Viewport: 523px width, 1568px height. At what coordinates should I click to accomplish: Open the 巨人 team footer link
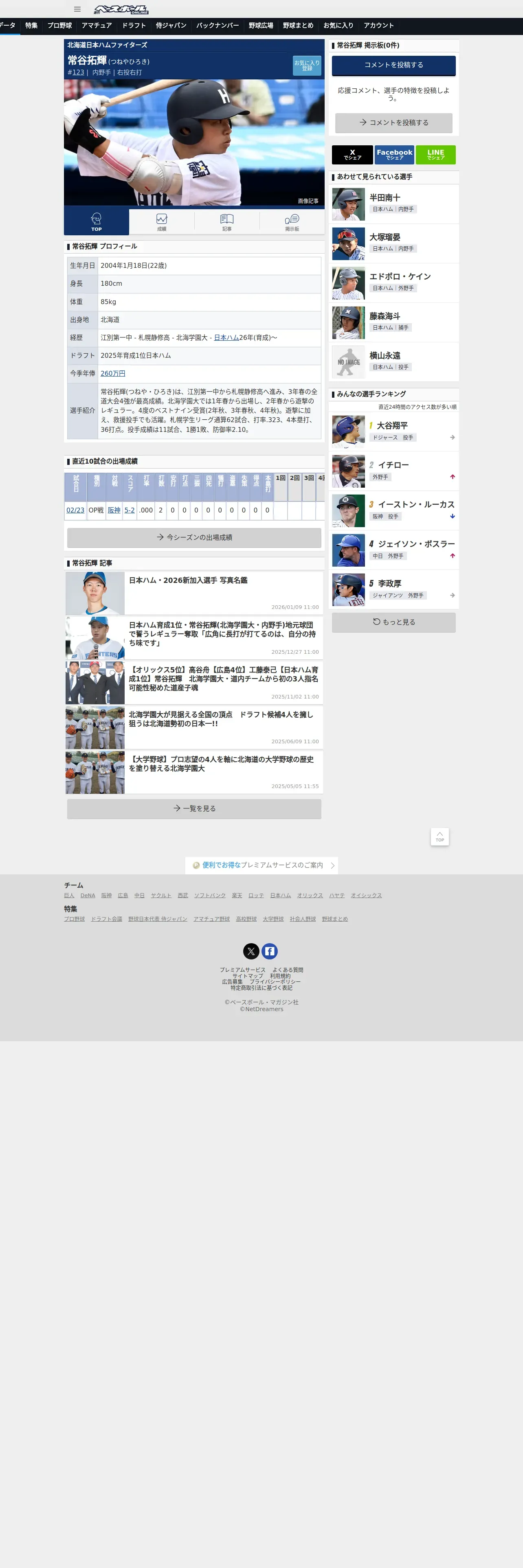tap(69, 896)
